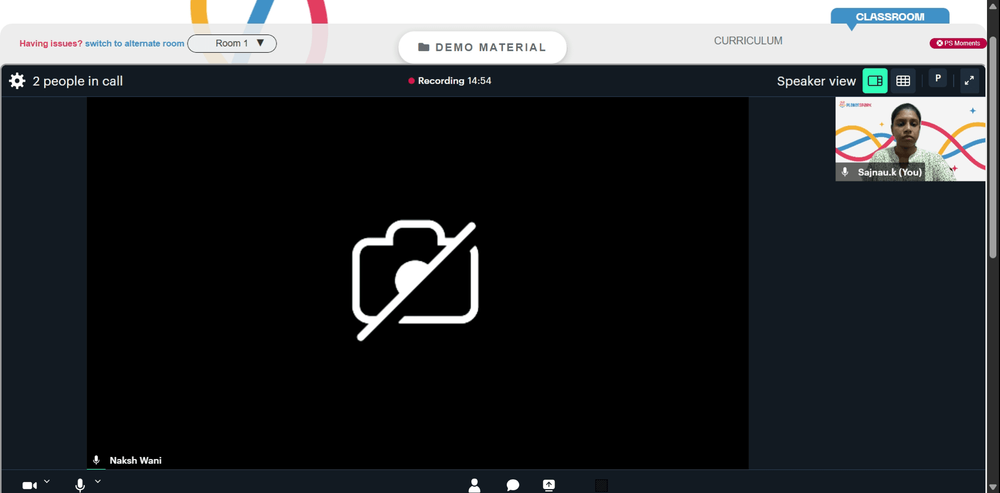Screen dimensions: 1000x493
Task: Open the Curriculum tab
Action: coord(748,41)
